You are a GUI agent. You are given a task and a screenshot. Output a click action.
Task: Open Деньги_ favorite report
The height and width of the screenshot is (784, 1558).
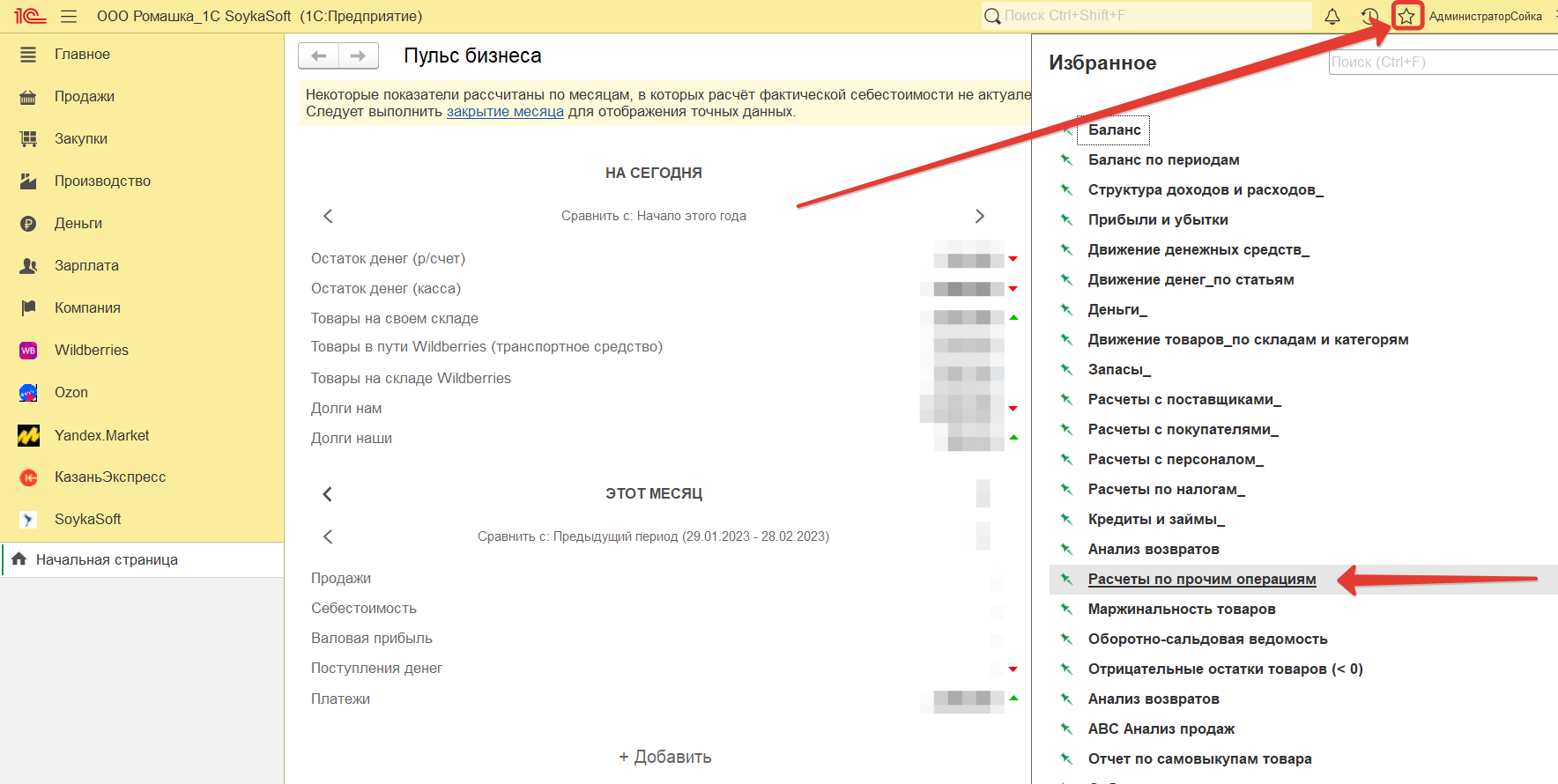click(1117, 310)
